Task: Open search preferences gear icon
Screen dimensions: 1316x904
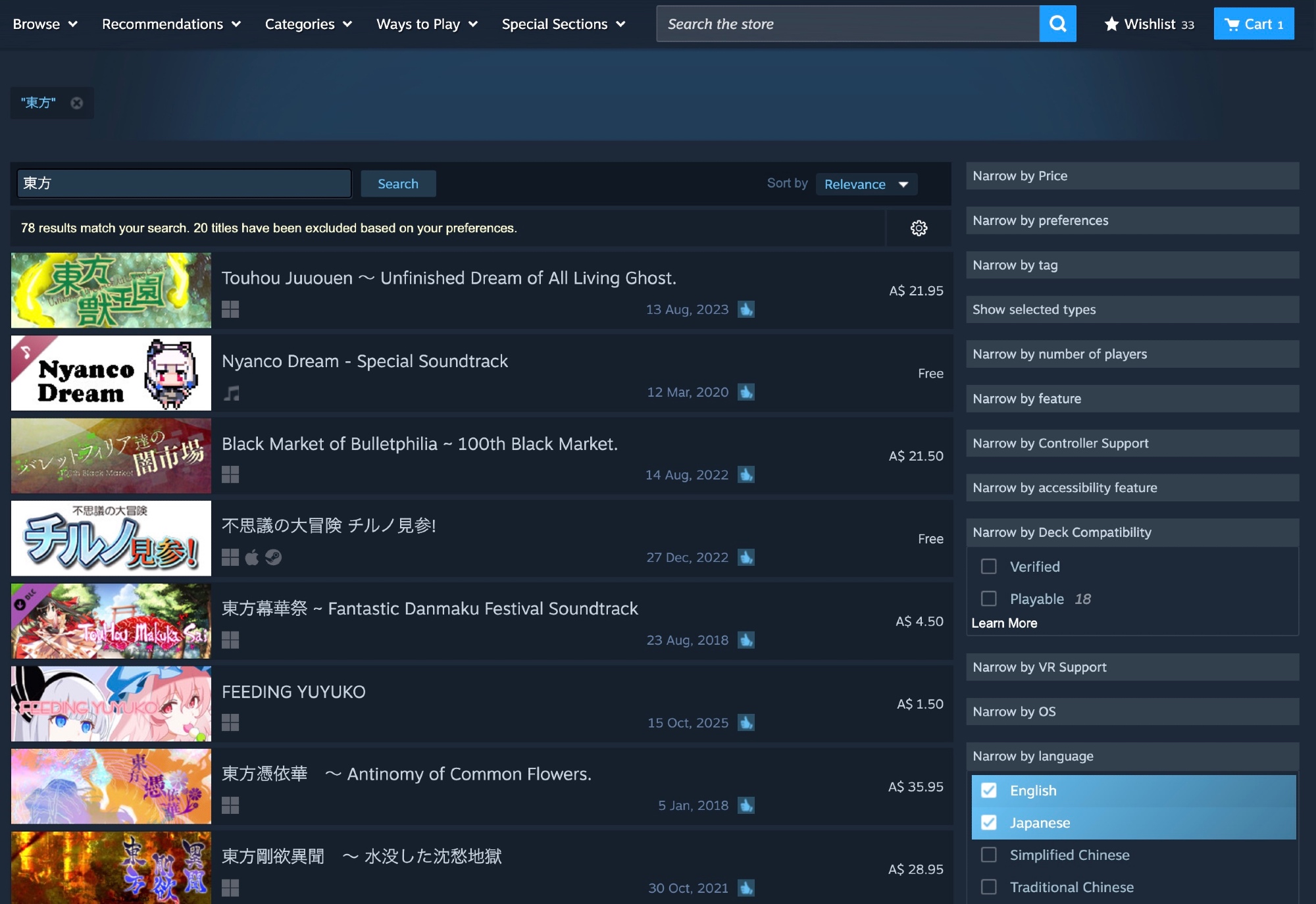Action: pos(919,228)
